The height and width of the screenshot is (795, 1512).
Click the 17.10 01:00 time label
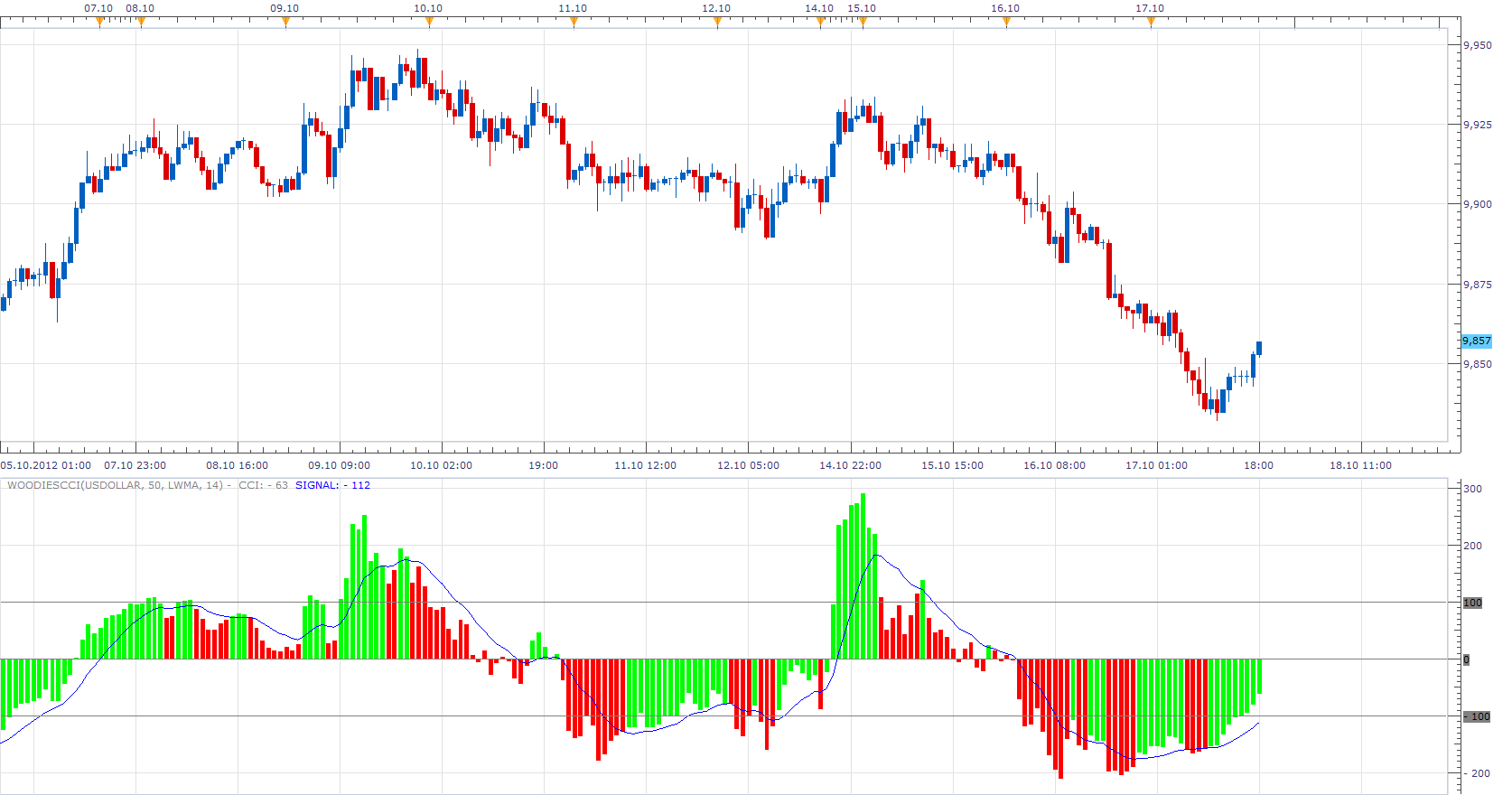(1156, 465)
